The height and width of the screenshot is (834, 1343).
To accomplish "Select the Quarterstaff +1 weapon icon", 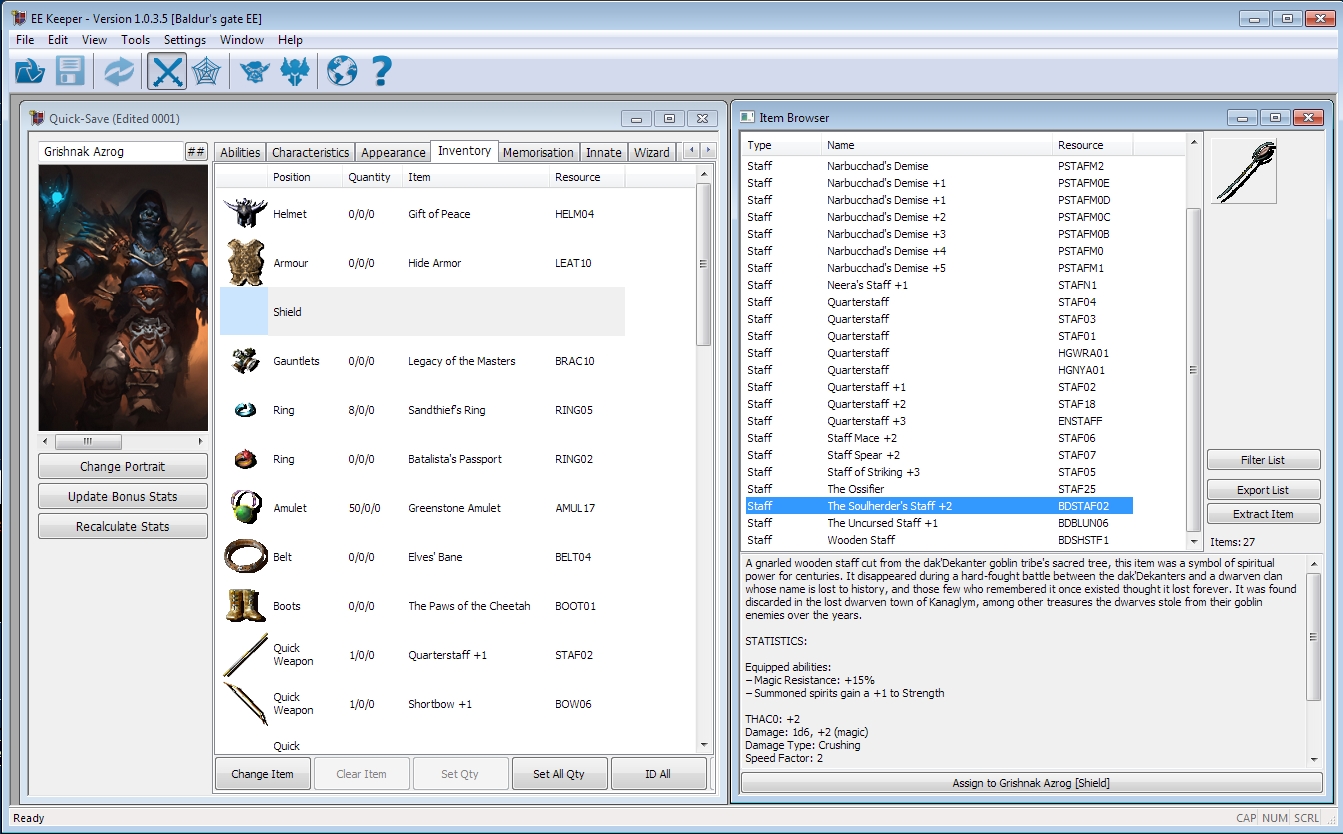I will 244,654.
